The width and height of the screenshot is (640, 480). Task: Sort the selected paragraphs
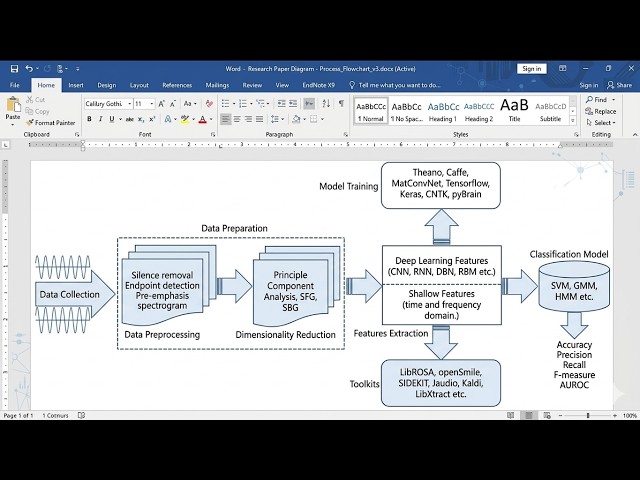pyautogui.click(x=326, y=104)
